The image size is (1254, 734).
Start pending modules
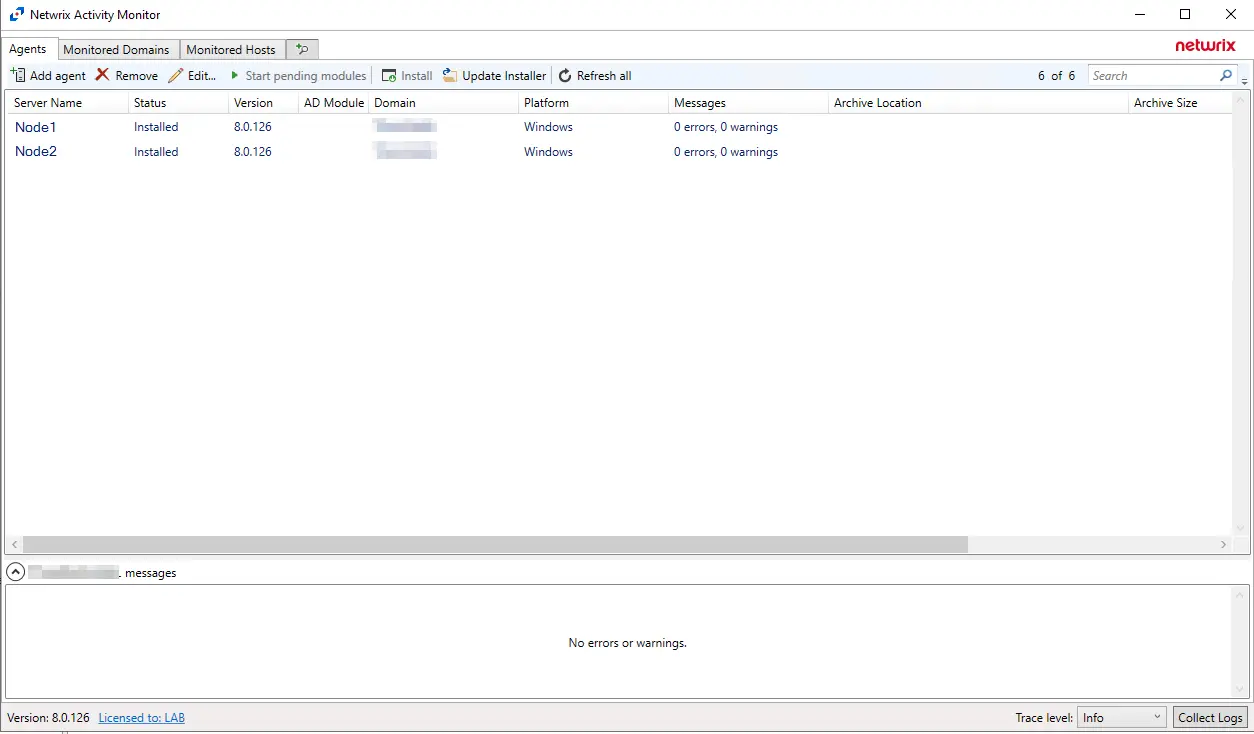tap(299, 75)
